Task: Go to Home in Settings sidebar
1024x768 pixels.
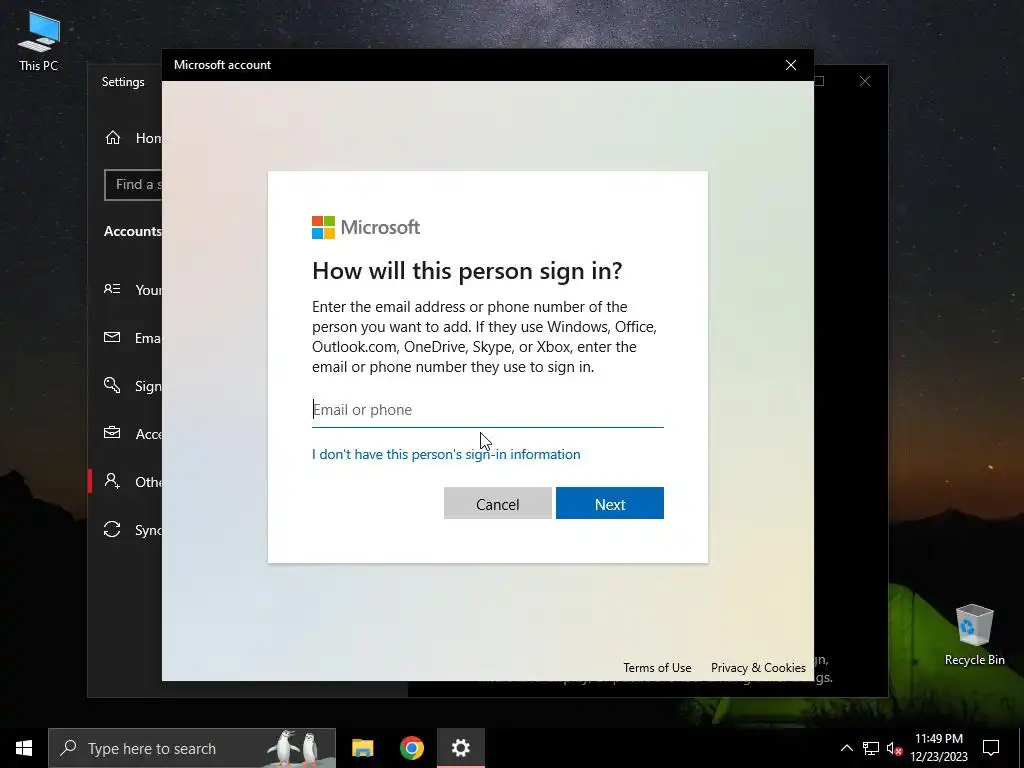Action: pyautogui.click(x=133, y=138)
